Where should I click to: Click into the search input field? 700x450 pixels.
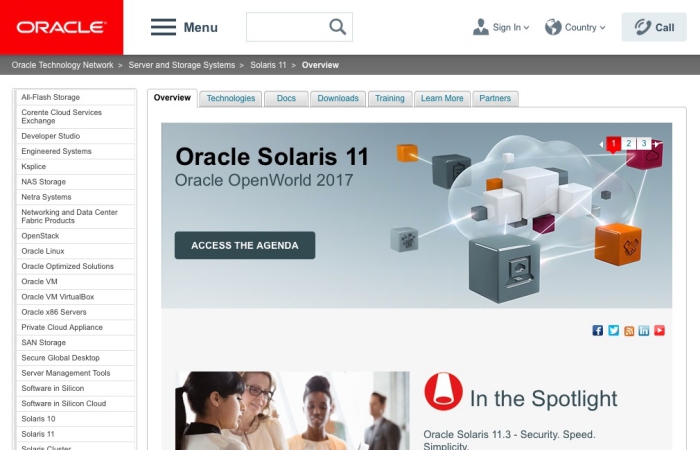click(288, 27)
